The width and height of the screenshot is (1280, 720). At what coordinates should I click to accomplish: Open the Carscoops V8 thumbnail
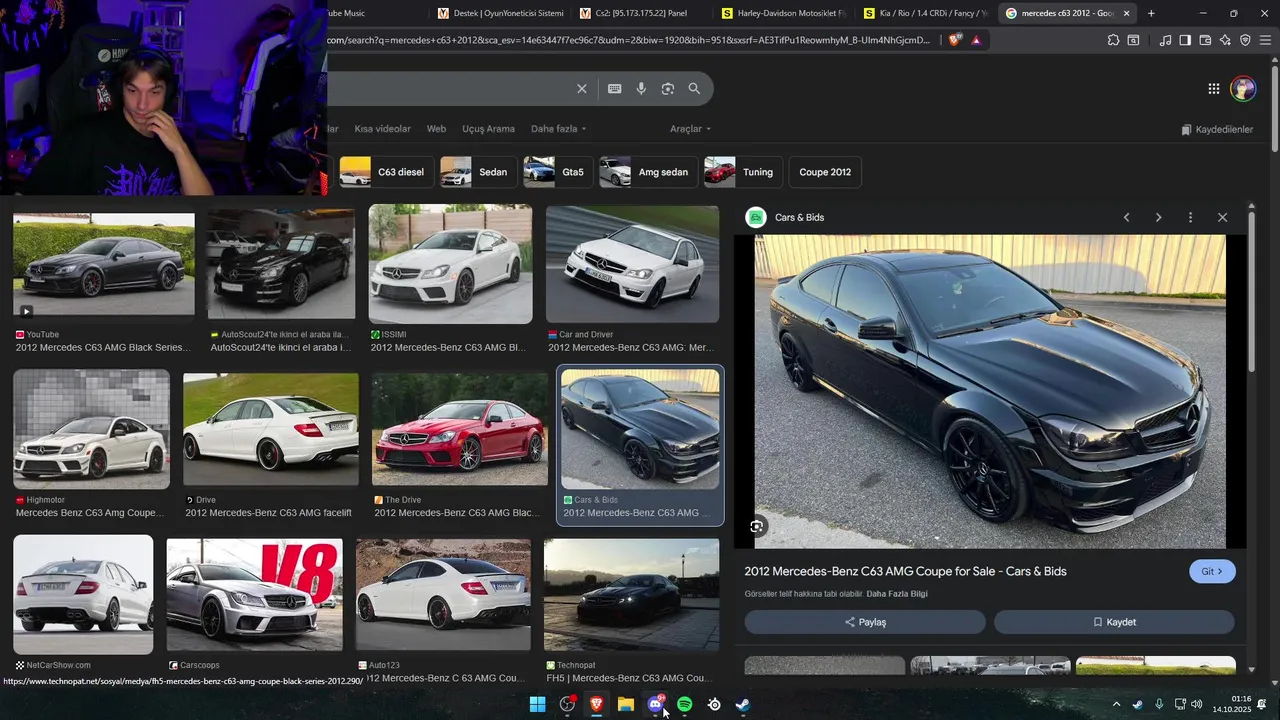pyautogui.click(x=254, y=595)
